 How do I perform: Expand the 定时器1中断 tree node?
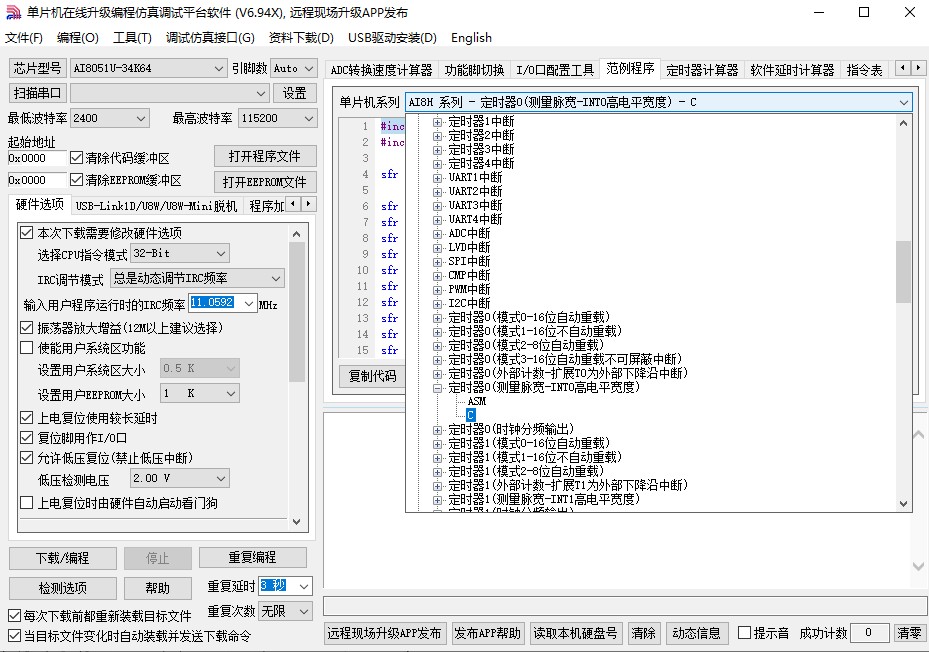pos(437,121)
